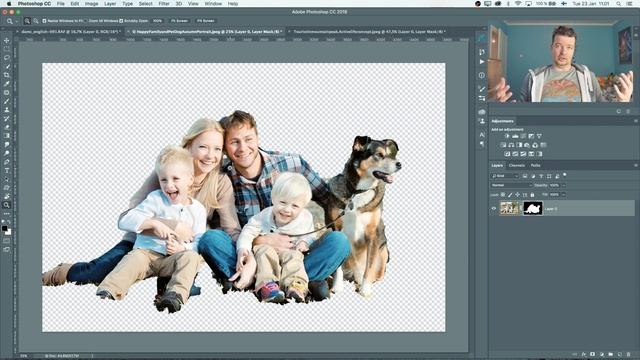The height and width of the screenshot is (360, 640).
Task: Open the Actions panel play icon
Action: pyautogui.click(x=482, y=62)
